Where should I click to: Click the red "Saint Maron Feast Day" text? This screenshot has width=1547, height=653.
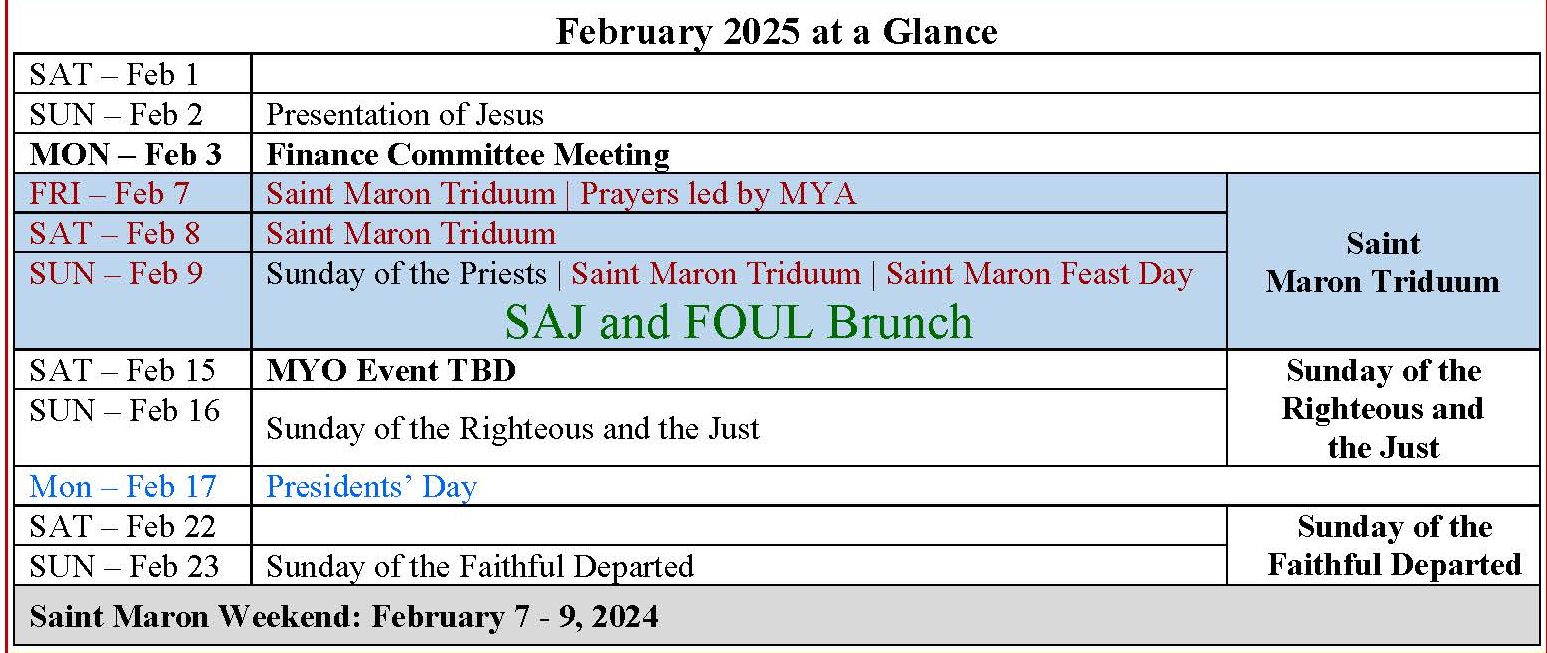(x=1039, y=274)
